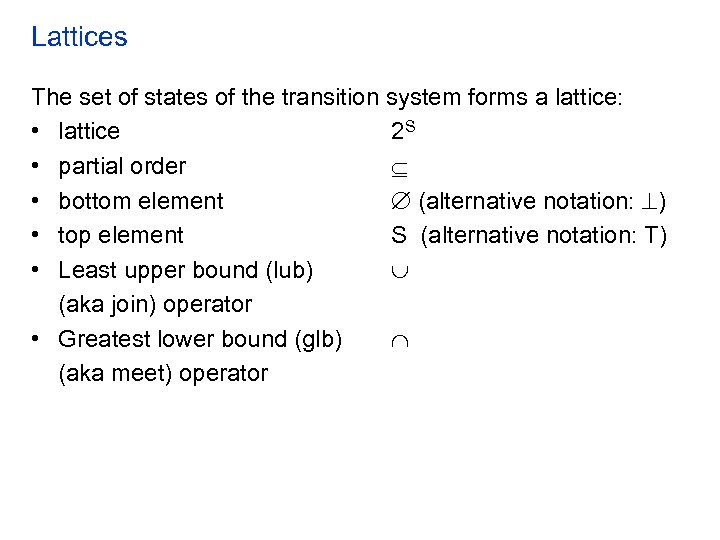
Task: Click the subset-or-equal symbol
Action: 399,167
